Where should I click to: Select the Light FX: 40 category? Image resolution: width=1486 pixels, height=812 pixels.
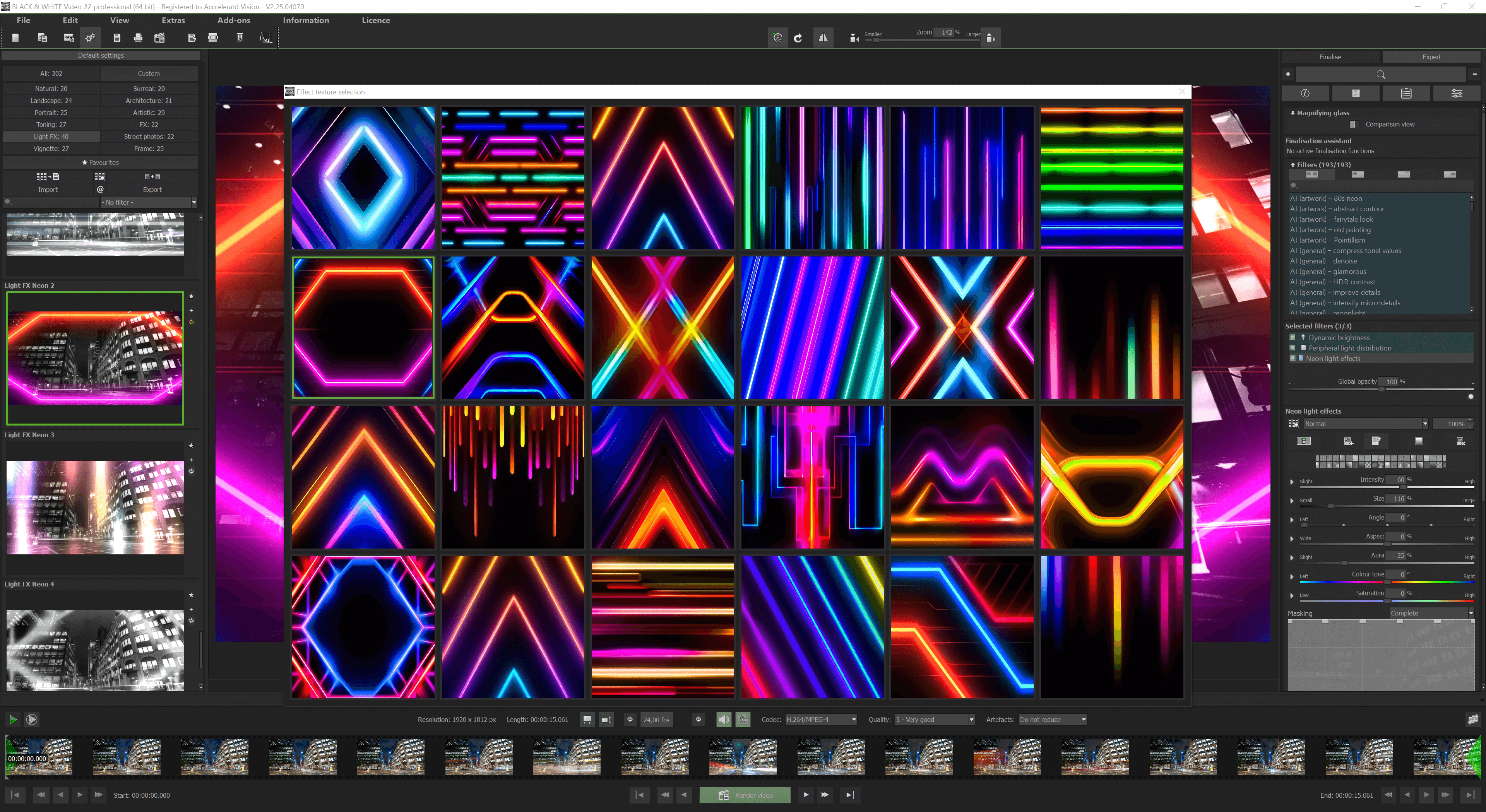[x=51, y=137]
